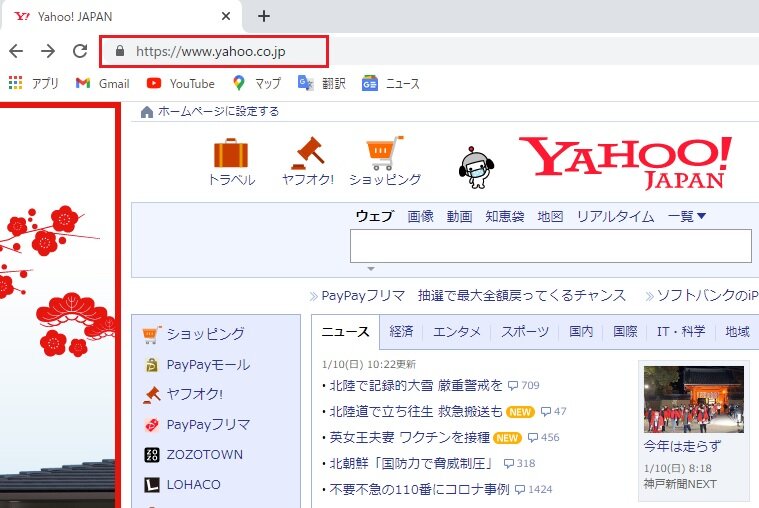Open the 翻訳 translate bookmark
This screenshot has width=759, height=508.
321,83
